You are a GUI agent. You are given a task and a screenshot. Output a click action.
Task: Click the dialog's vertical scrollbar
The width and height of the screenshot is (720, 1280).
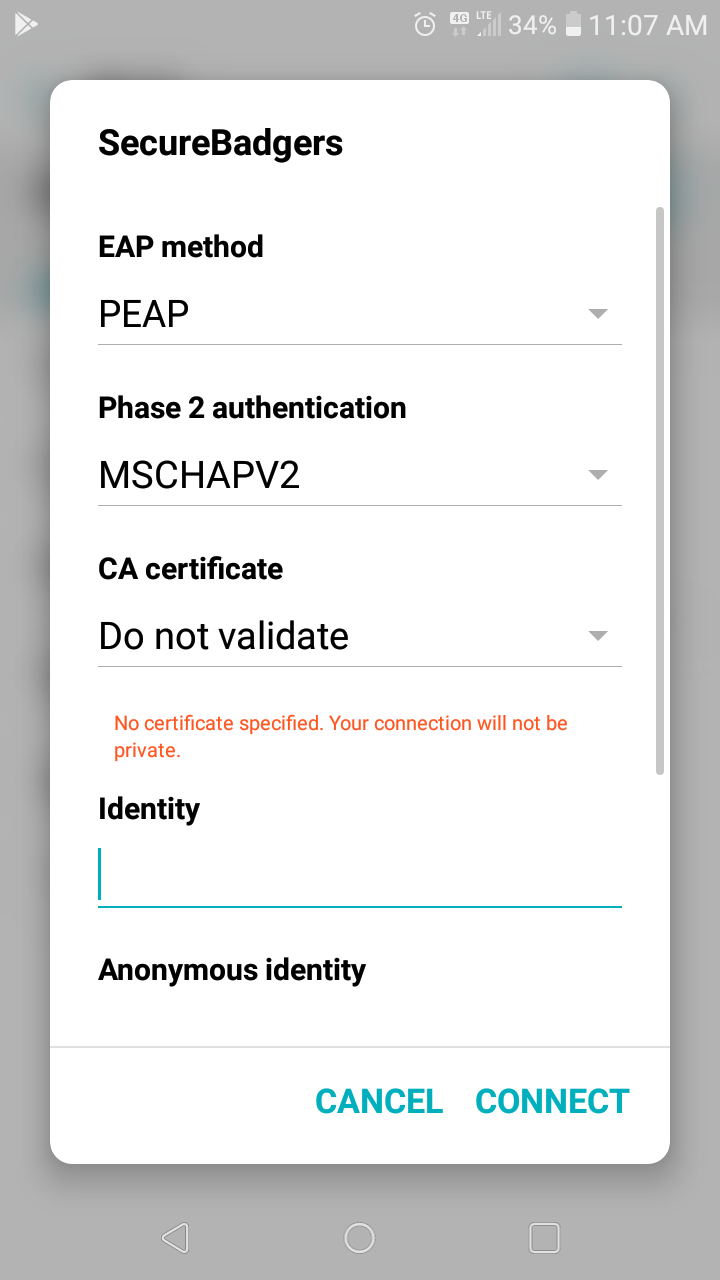pyautogui.click(x=659, y=490)
